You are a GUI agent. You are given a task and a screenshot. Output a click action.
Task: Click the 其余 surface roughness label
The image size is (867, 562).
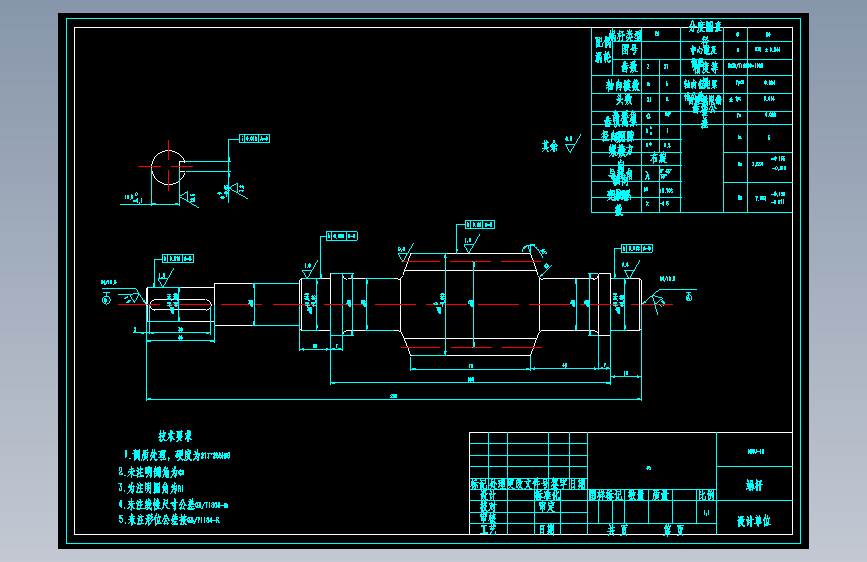pos(550,146)
